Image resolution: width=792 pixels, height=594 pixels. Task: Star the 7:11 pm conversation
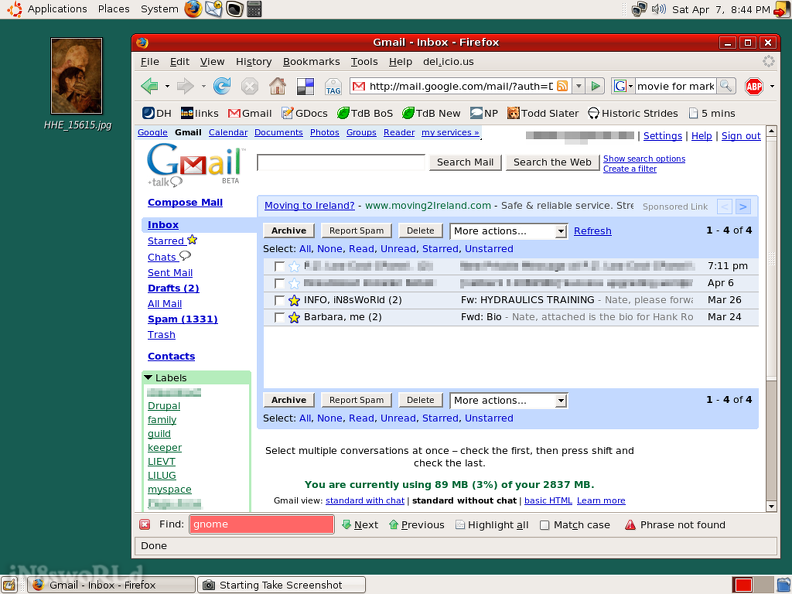294,266
